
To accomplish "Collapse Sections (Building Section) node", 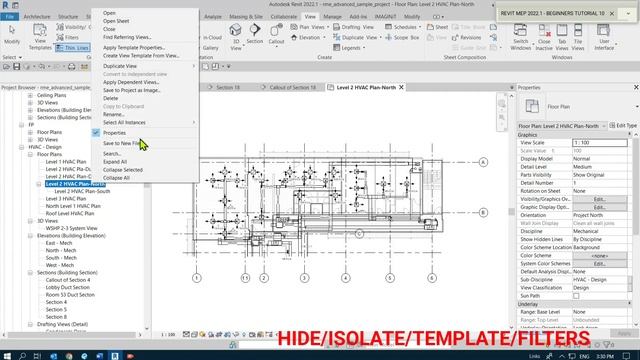I will (x=30, y=273).
